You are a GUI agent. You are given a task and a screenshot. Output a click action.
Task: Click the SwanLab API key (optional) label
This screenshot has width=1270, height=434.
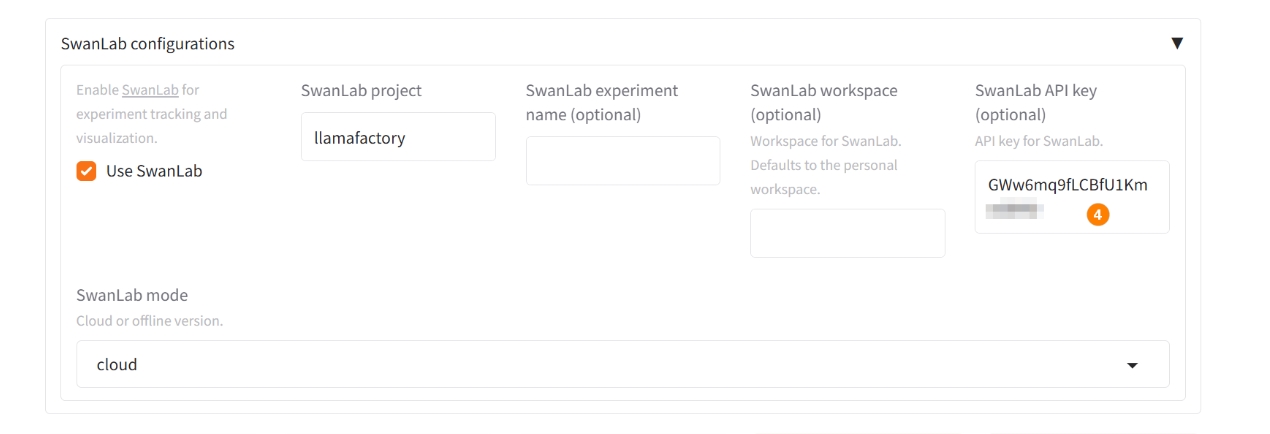point(1036,102)
